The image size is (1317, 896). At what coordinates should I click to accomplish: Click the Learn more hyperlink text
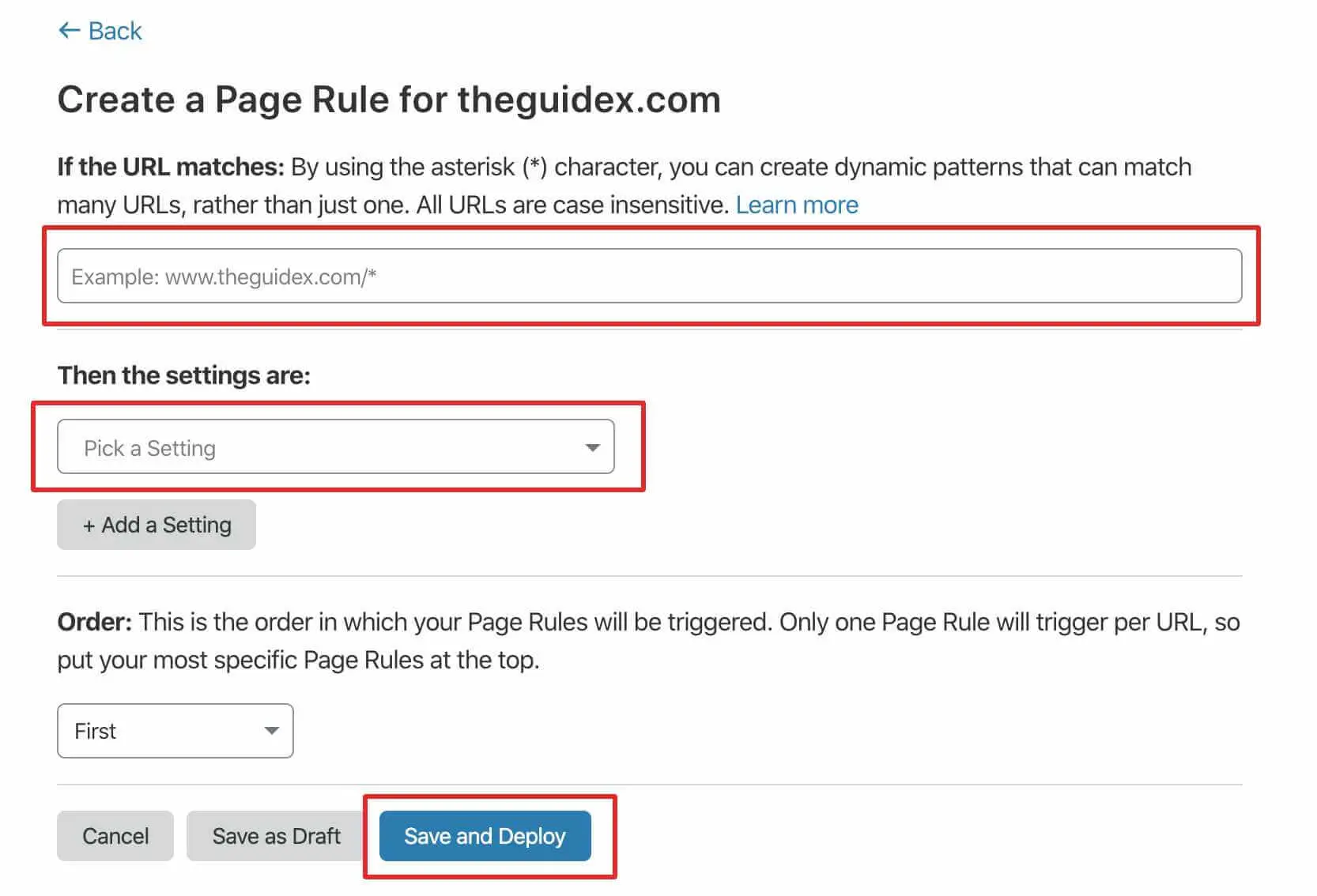pos(796,205)
